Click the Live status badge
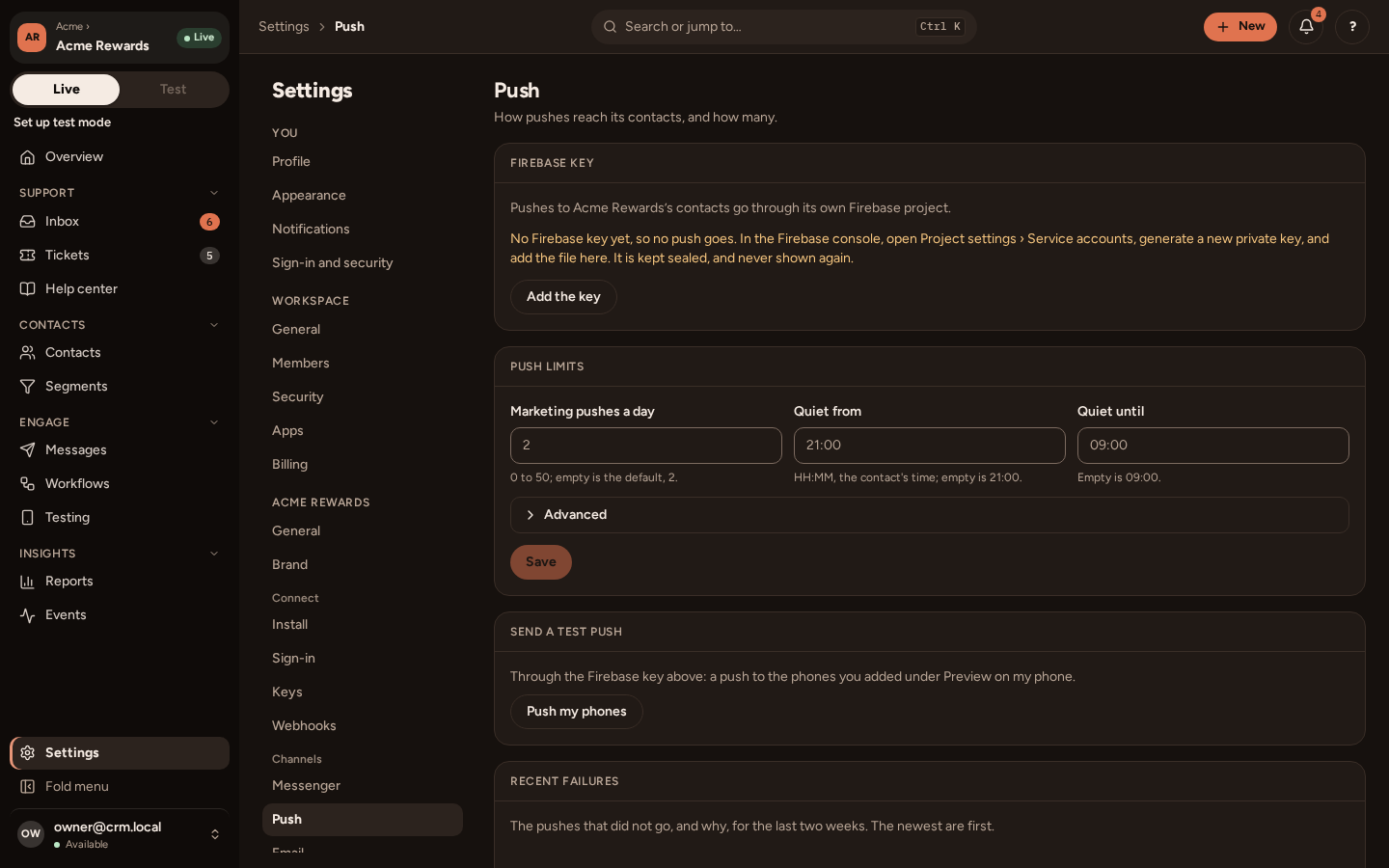 coord(199,38)
